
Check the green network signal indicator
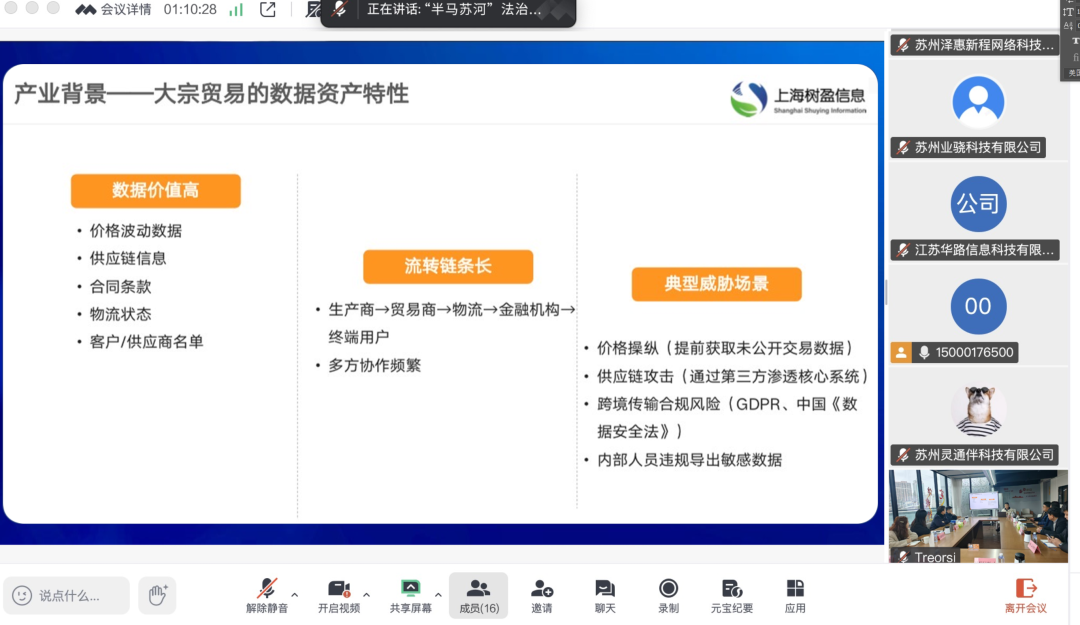point(236,10)
